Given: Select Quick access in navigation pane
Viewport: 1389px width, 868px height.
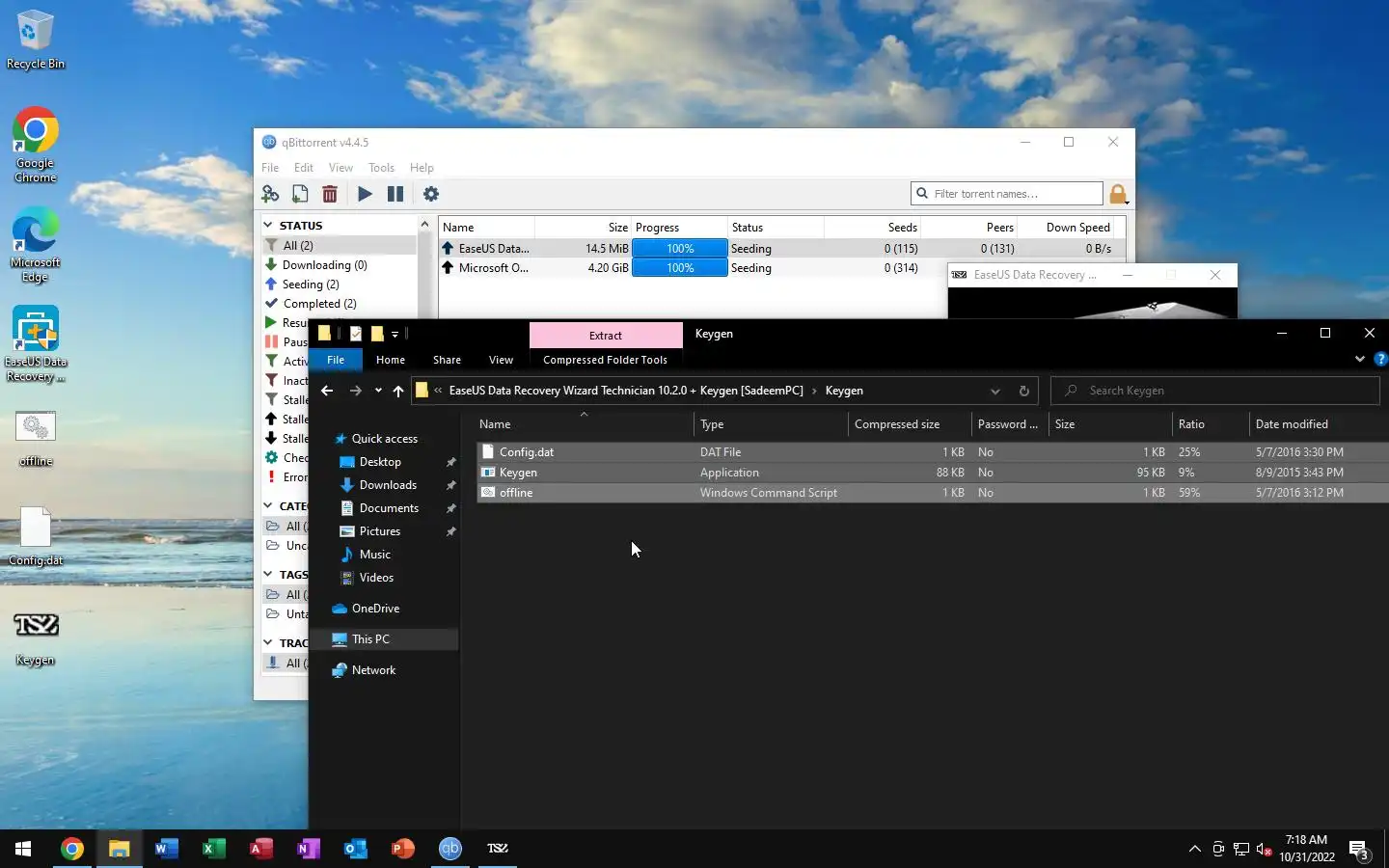Looking at the screenshot, I should pos(384,439).
